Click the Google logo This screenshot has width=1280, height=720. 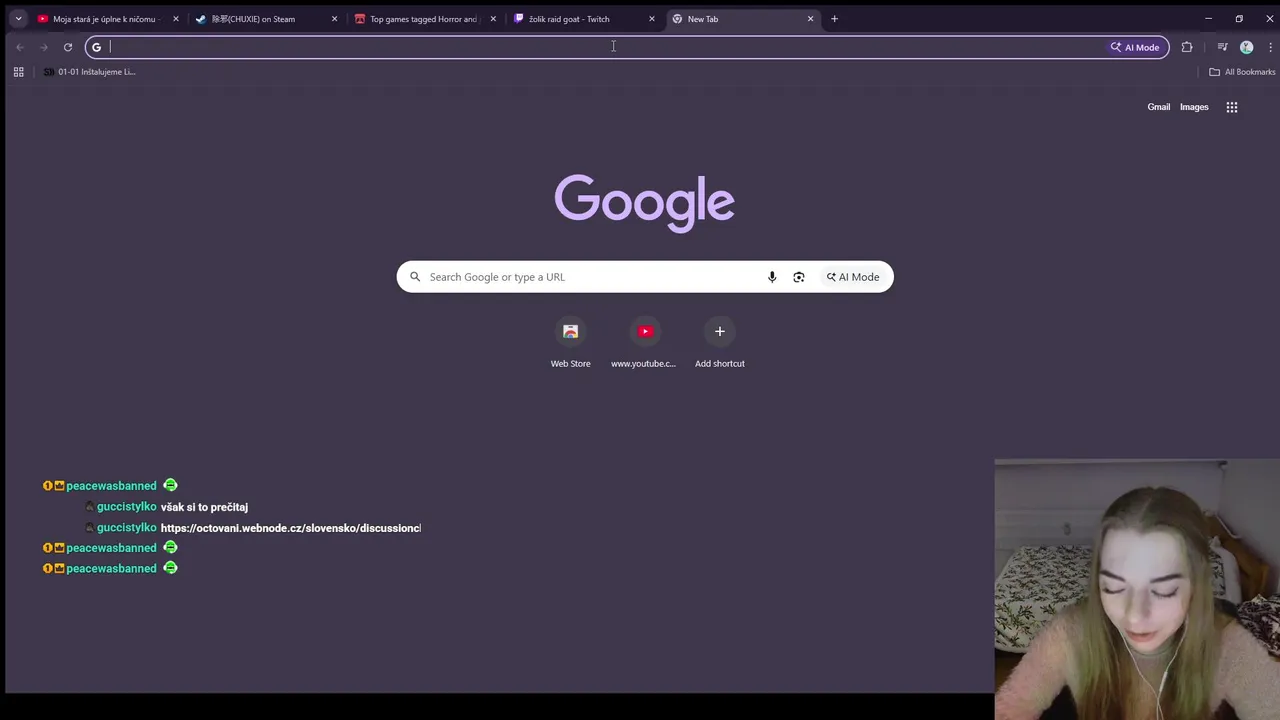pos(645,203)
